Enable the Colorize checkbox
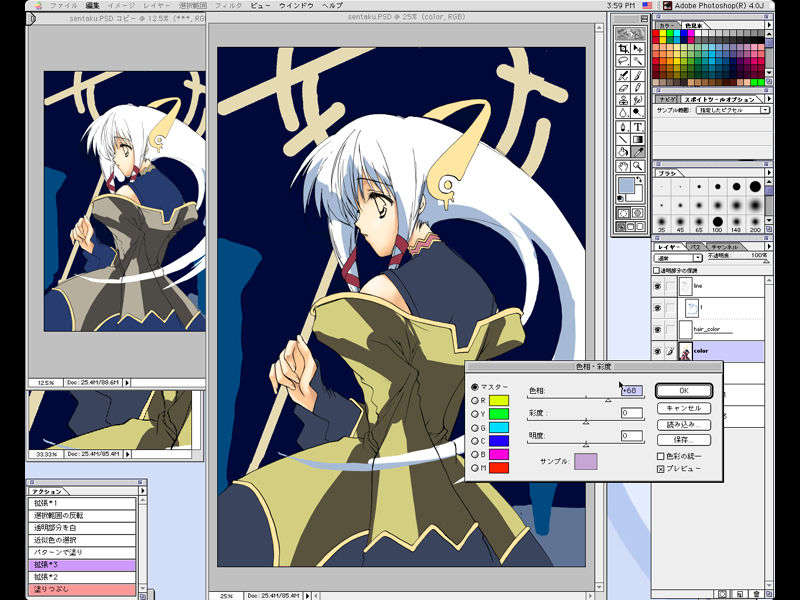The width and height of the screenshot is (800, 600). click(x=660, y=456)
